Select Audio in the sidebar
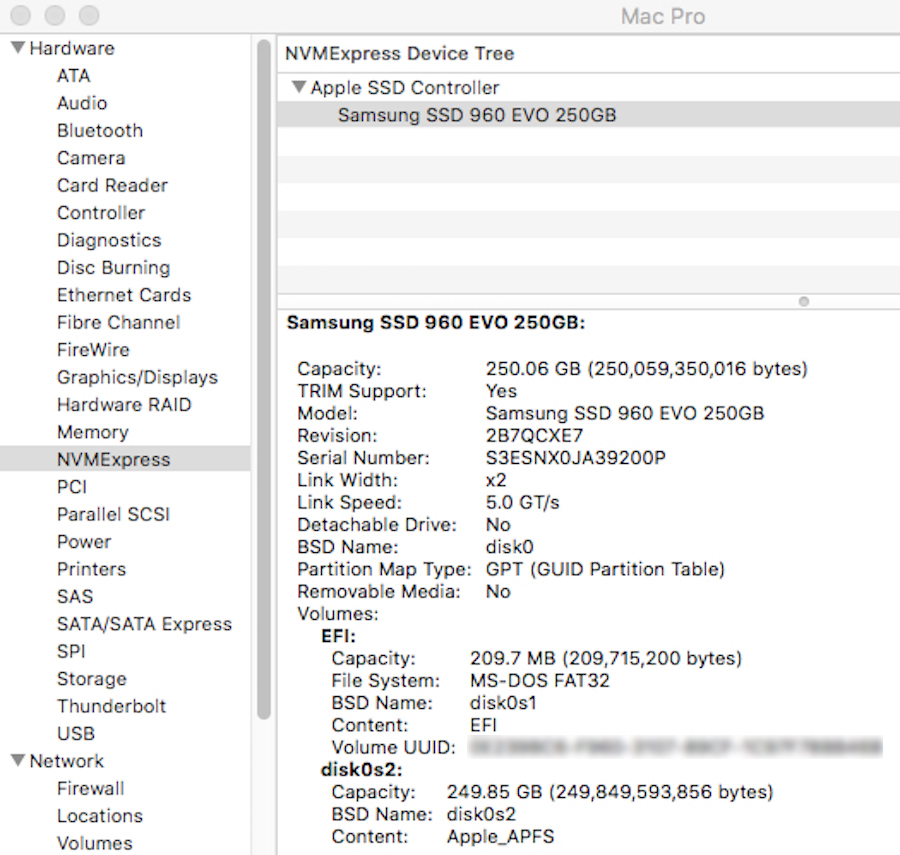The width and height of the screenshot is (900, 855). [82, 103]
